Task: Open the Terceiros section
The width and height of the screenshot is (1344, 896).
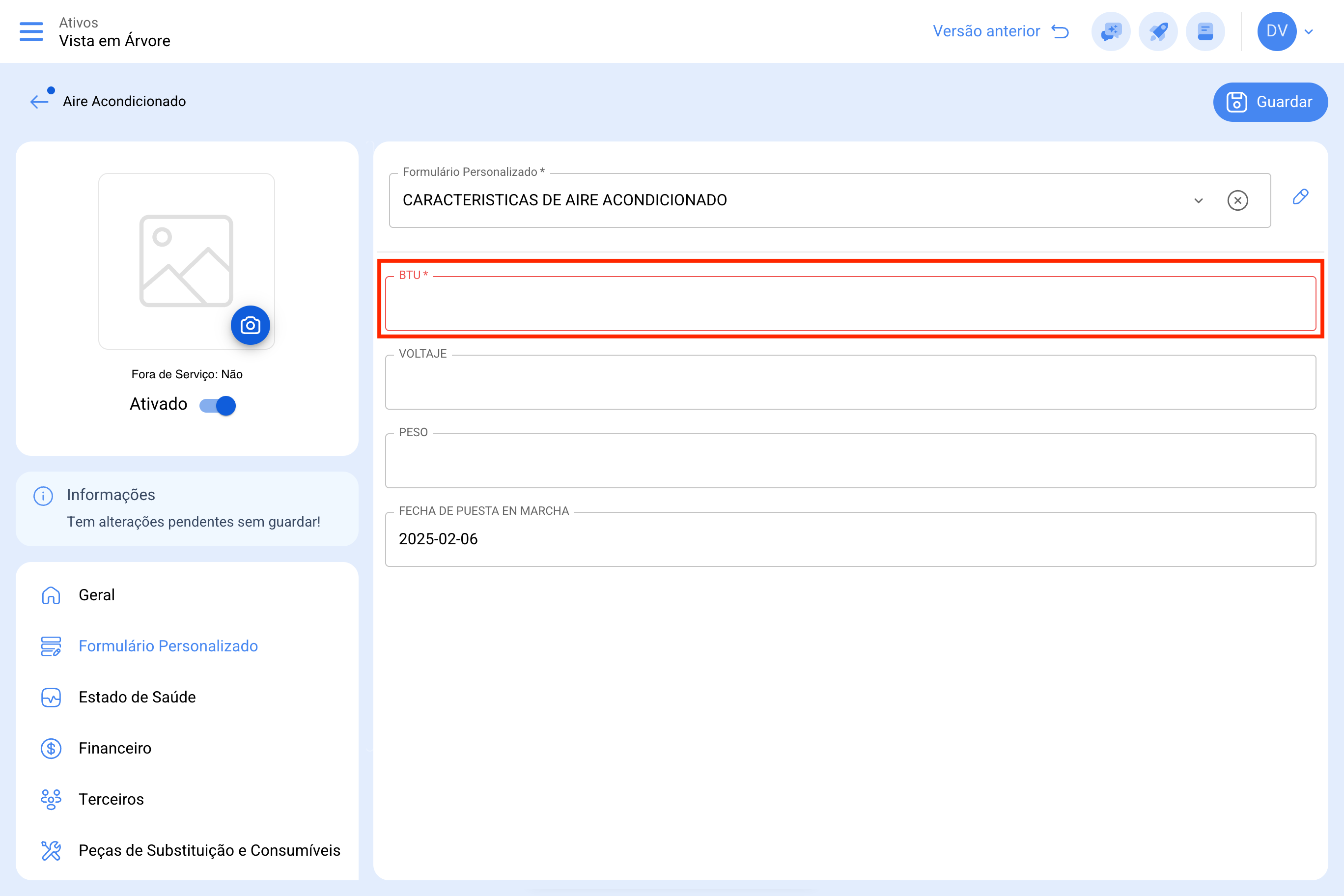Action: click(187, 799)
